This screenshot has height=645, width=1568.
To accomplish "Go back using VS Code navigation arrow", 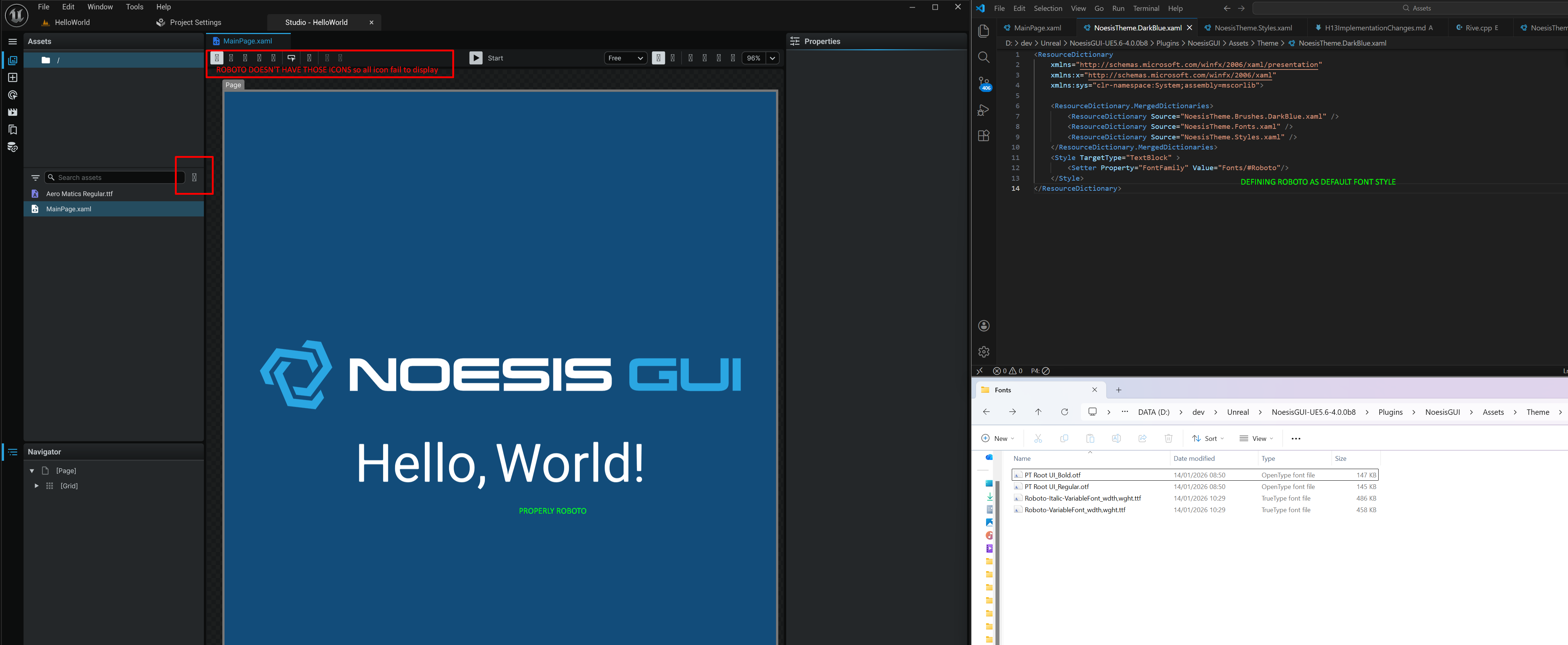I will pyautogui.click(x=1227, y=9).
